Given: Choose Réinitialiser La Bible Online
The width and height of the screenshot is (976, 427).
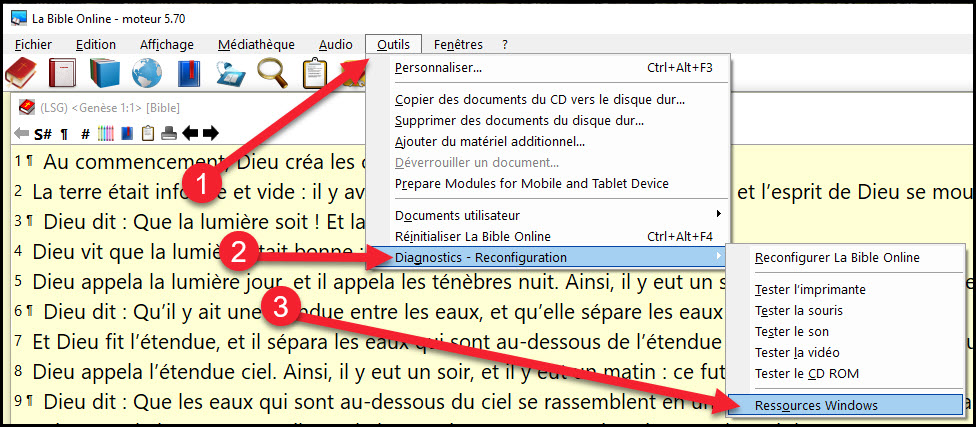Looking at the screenshot, I should (x=553, y=237).
